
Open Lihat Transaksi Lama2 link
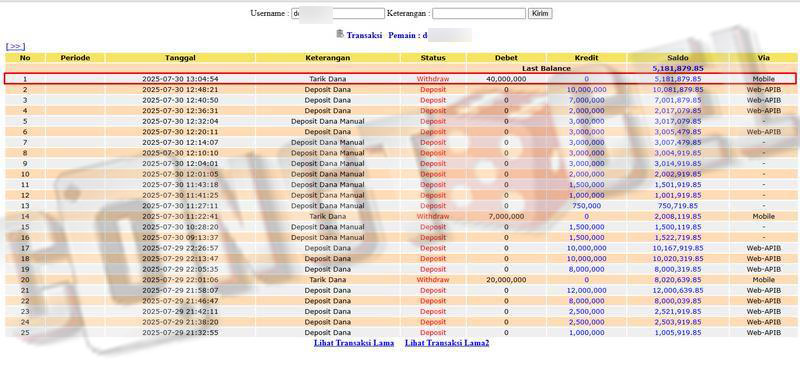[447, 343]
